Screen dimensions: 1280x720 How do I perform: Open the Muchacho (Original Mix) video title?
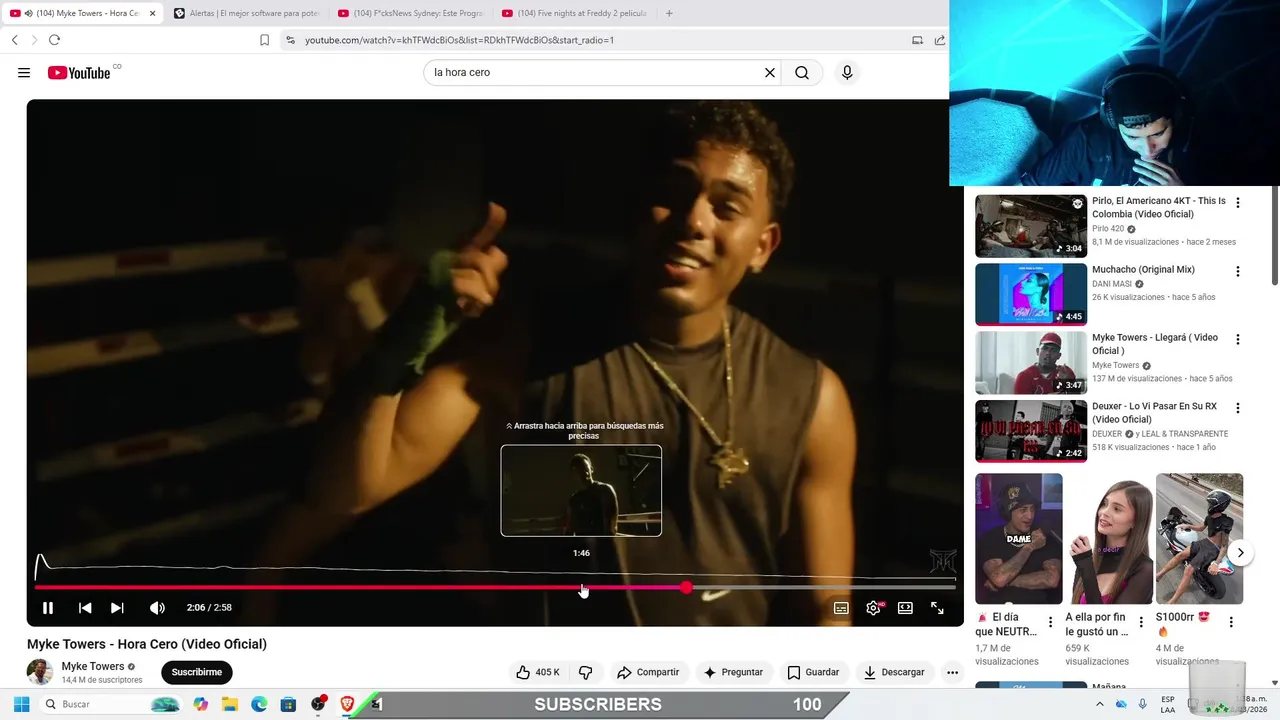coord(1143,270)
